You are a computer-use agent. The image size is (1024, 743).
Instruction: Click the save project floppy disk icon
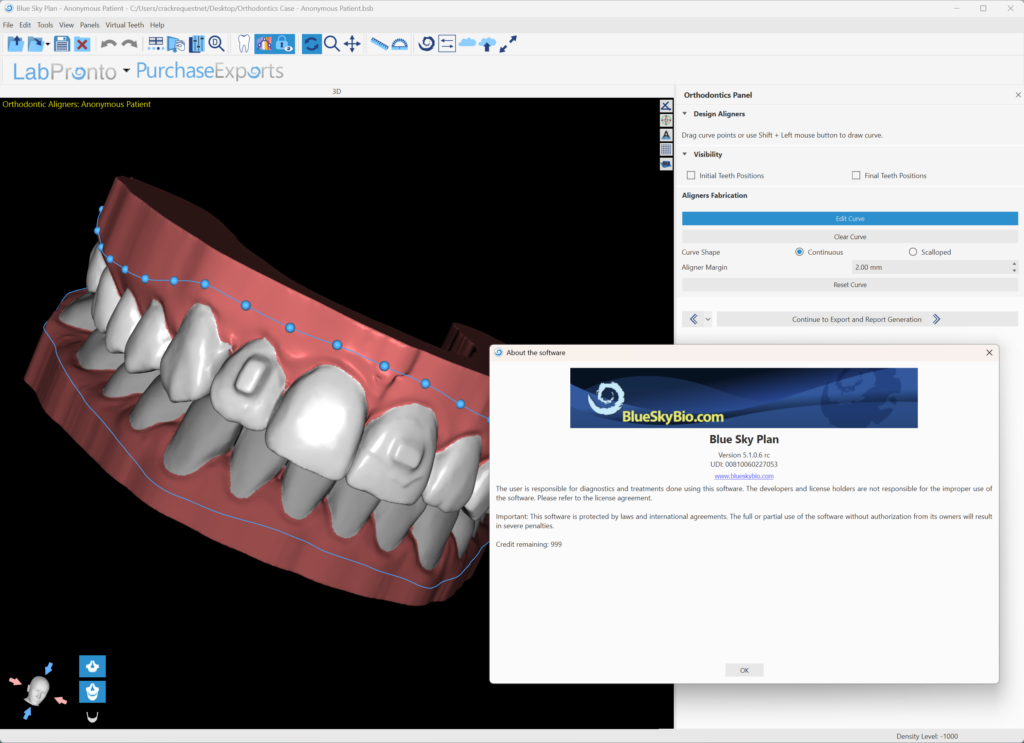click(x=62, y=44)
